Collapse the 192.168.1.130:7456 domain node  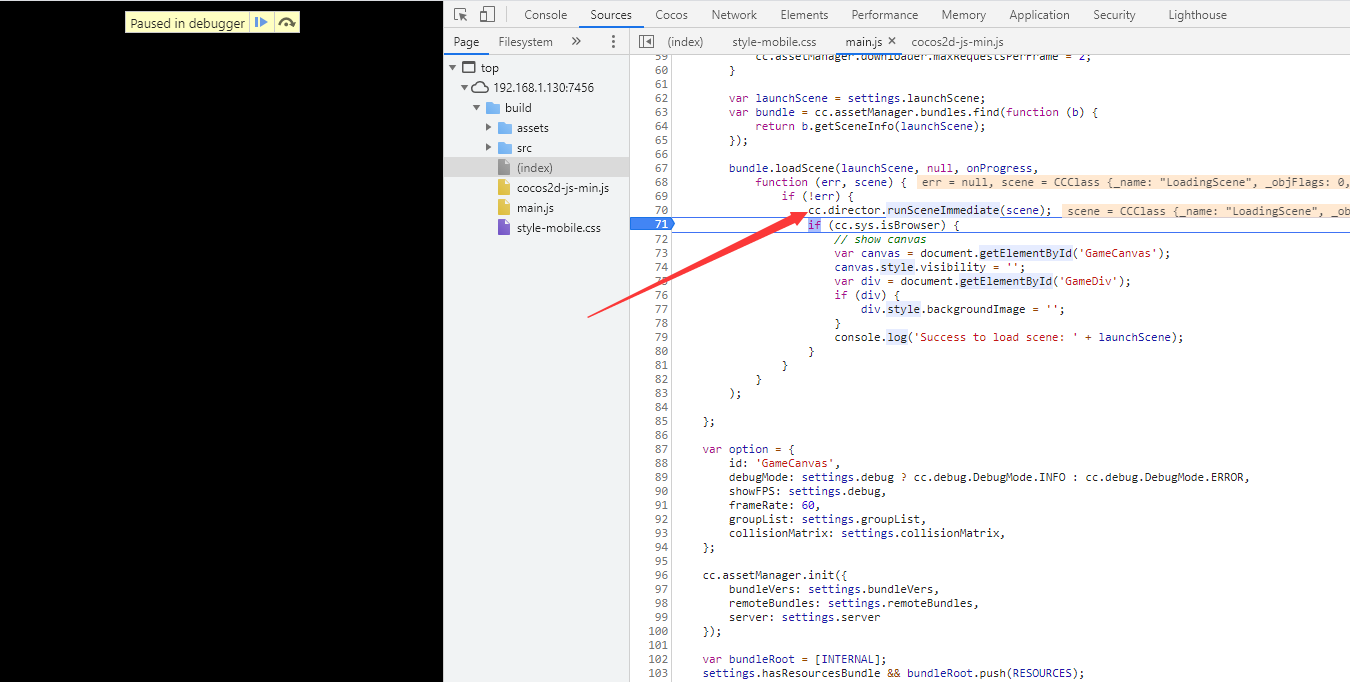tap(464, 88)
